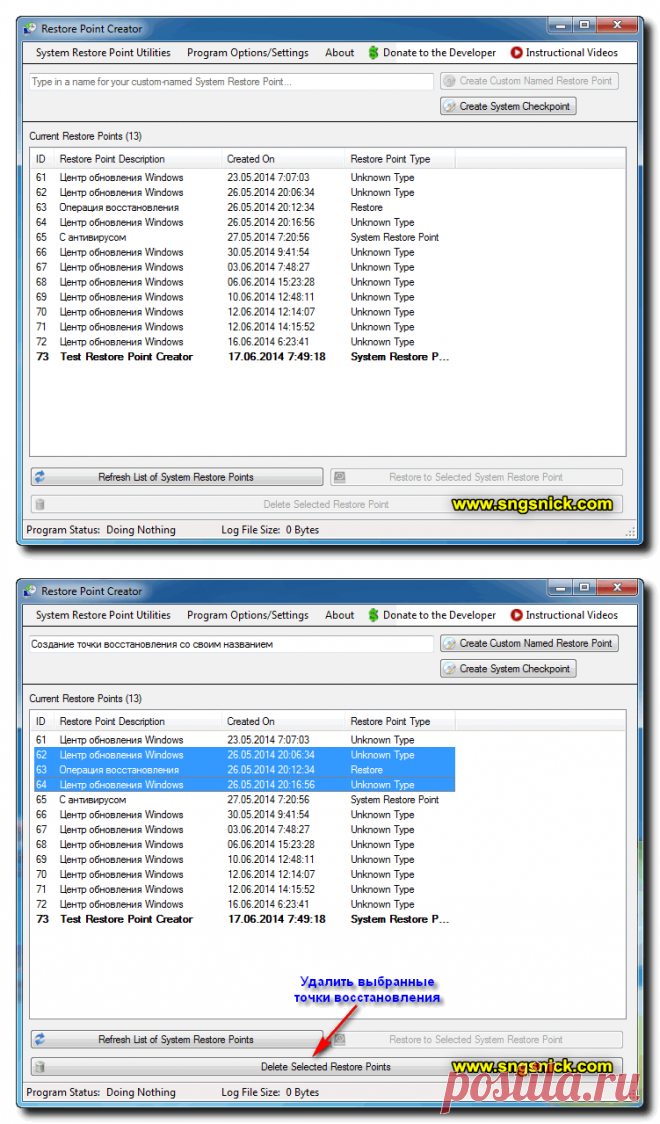The image size is (660, 1124).
Task: Click ID 72 in lower window list
Action: click(42, 904)
